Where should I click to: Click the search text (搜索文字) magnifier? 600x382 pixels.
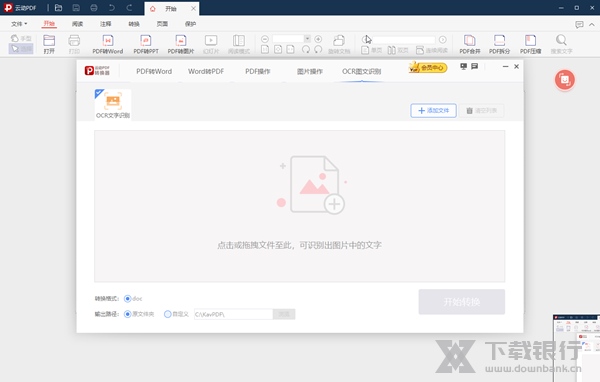561,44
